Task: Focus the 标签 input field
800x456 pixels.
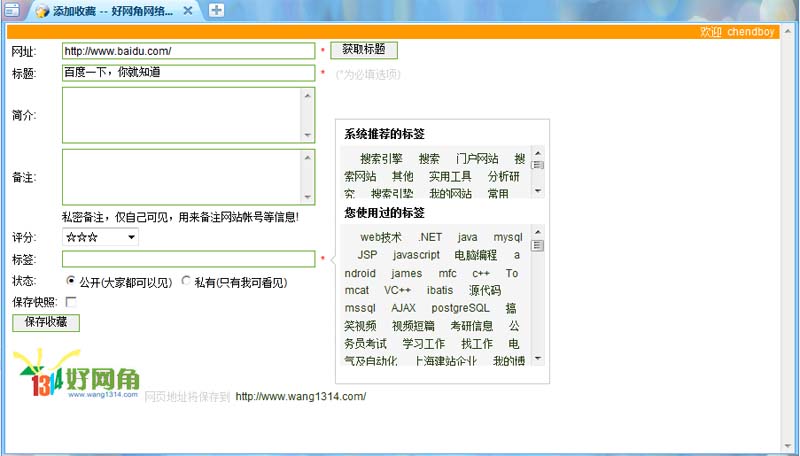Action: pos(188,259)
